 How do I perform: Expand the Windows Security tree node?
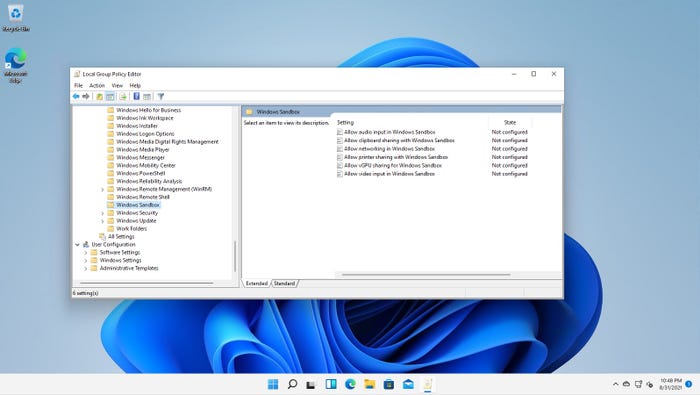click(x=103, y=213)
